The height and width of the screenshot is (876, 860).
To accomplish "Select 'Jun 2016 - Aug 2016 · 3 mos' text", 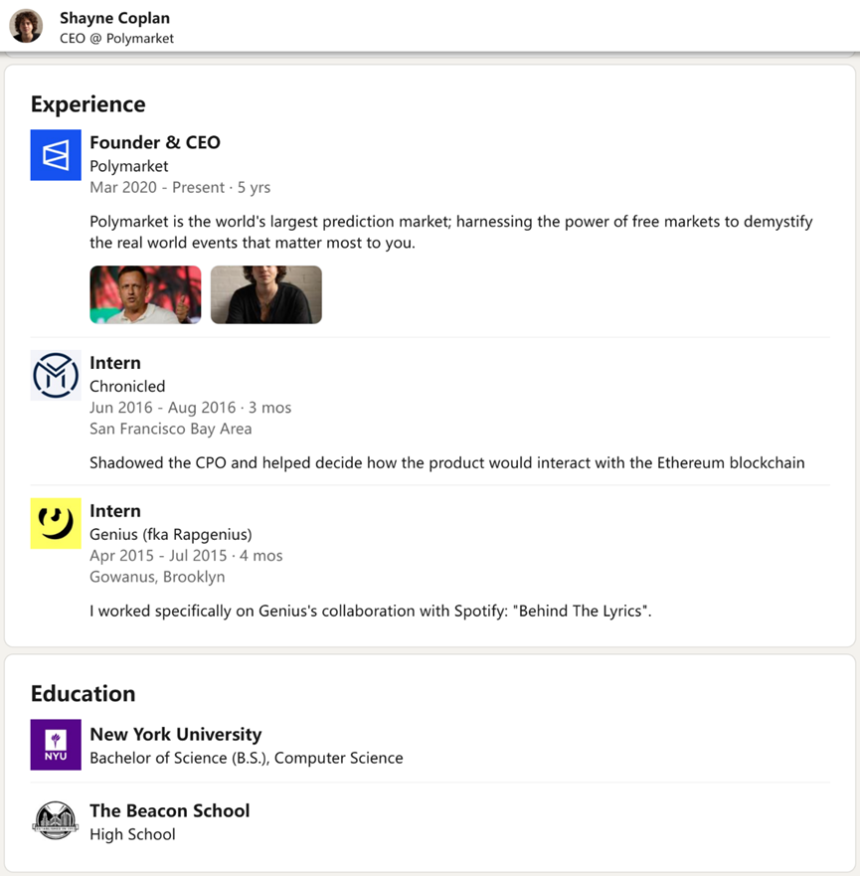I will point(191,407).
